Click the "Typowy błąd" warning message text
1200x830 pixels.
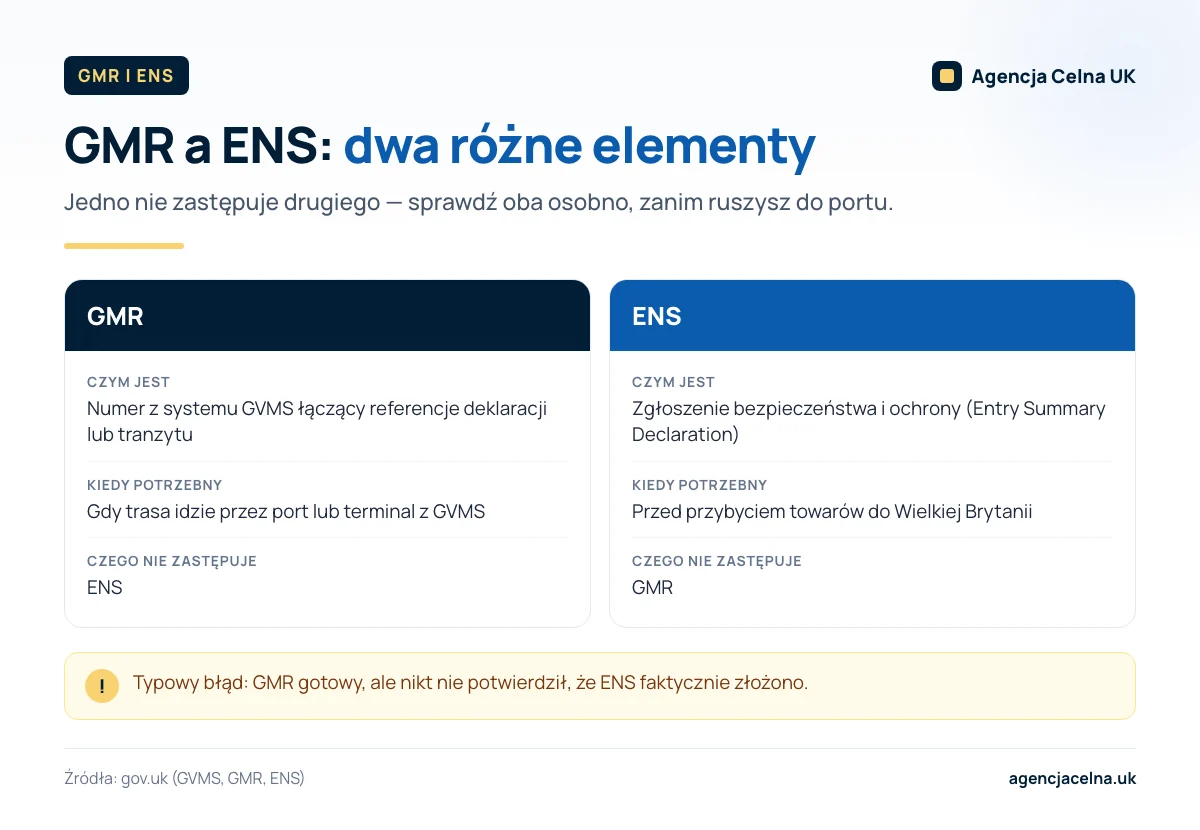point(470,684)
